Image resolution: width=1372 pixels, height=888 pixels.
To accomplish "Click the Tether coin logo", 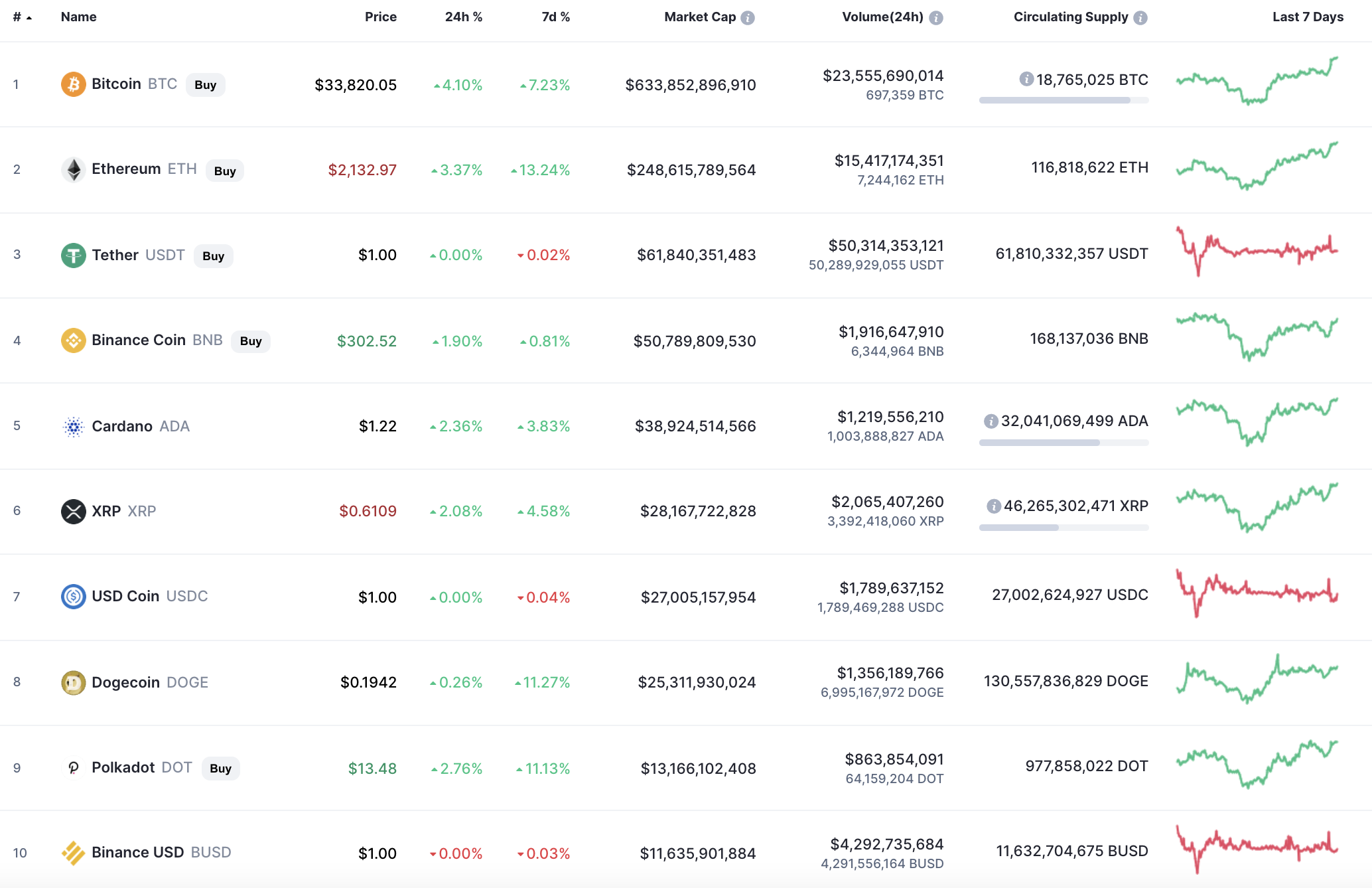I will tap(74, 255).
